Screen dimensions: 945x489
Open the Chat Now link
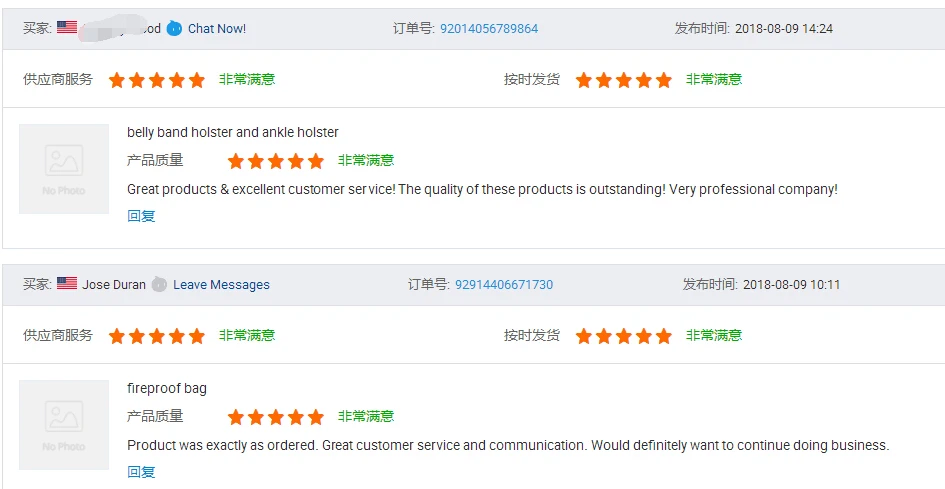(x=217, y=28)
